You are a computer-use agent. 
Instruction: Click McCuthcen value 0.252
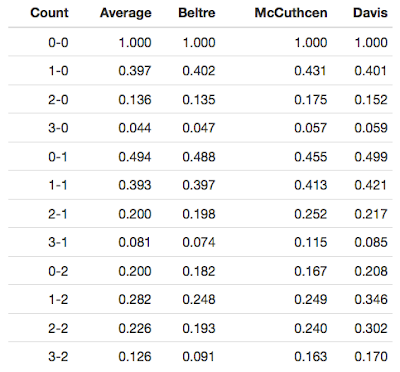coord(311,214)
